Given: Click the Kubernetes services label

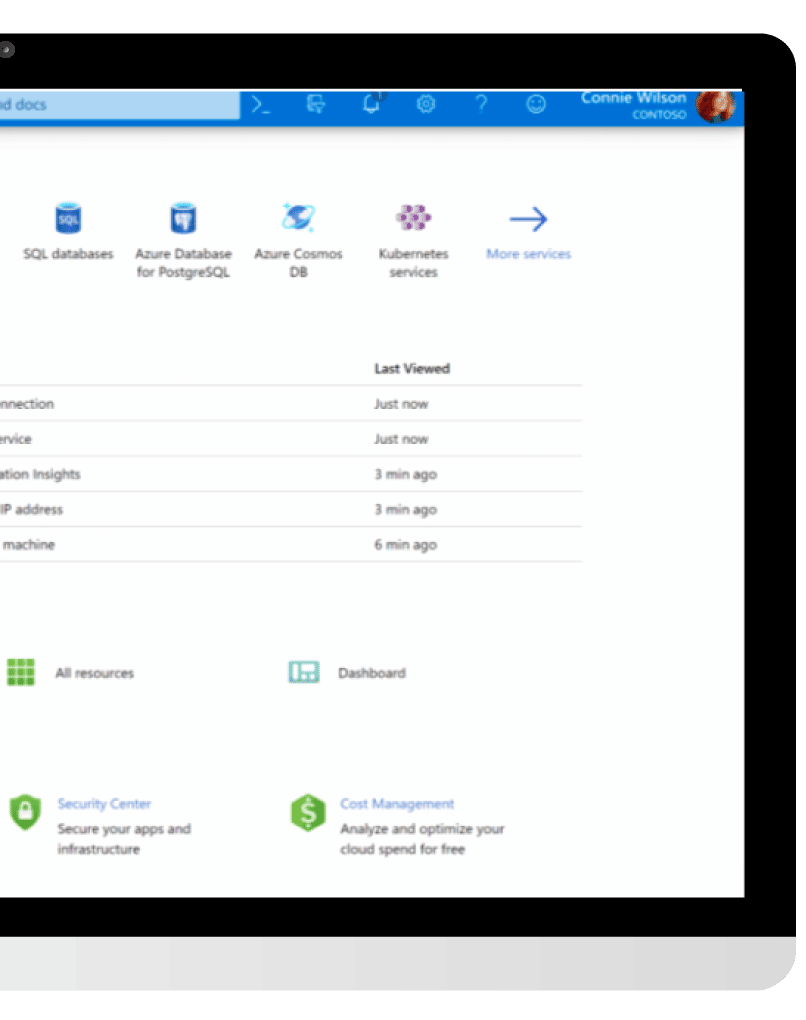Looking at the screenshot, I should pyautogui.click(x=414, y=263).
